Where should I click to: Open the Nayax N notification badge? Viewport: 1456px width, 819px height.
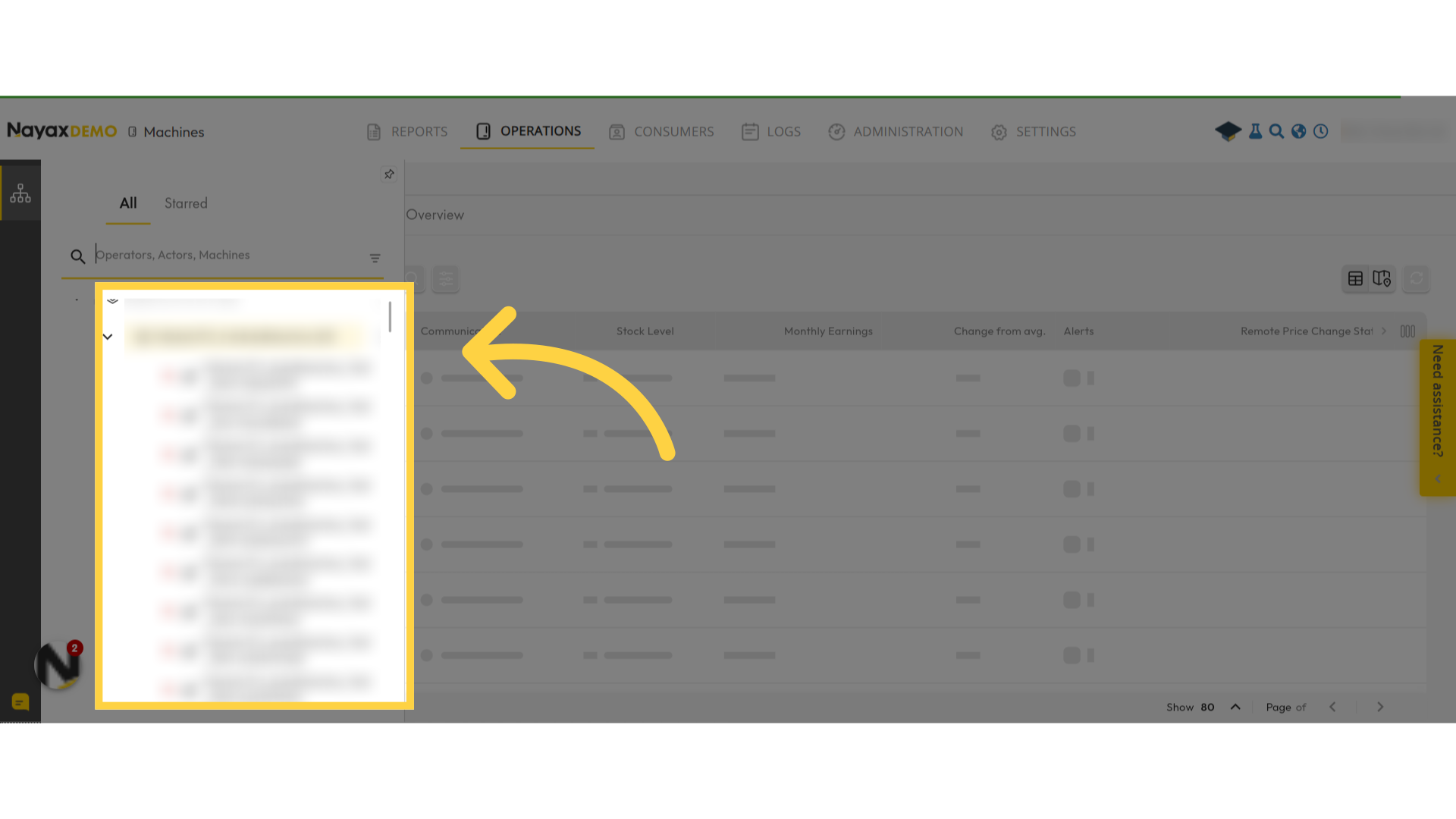point(58,665)
